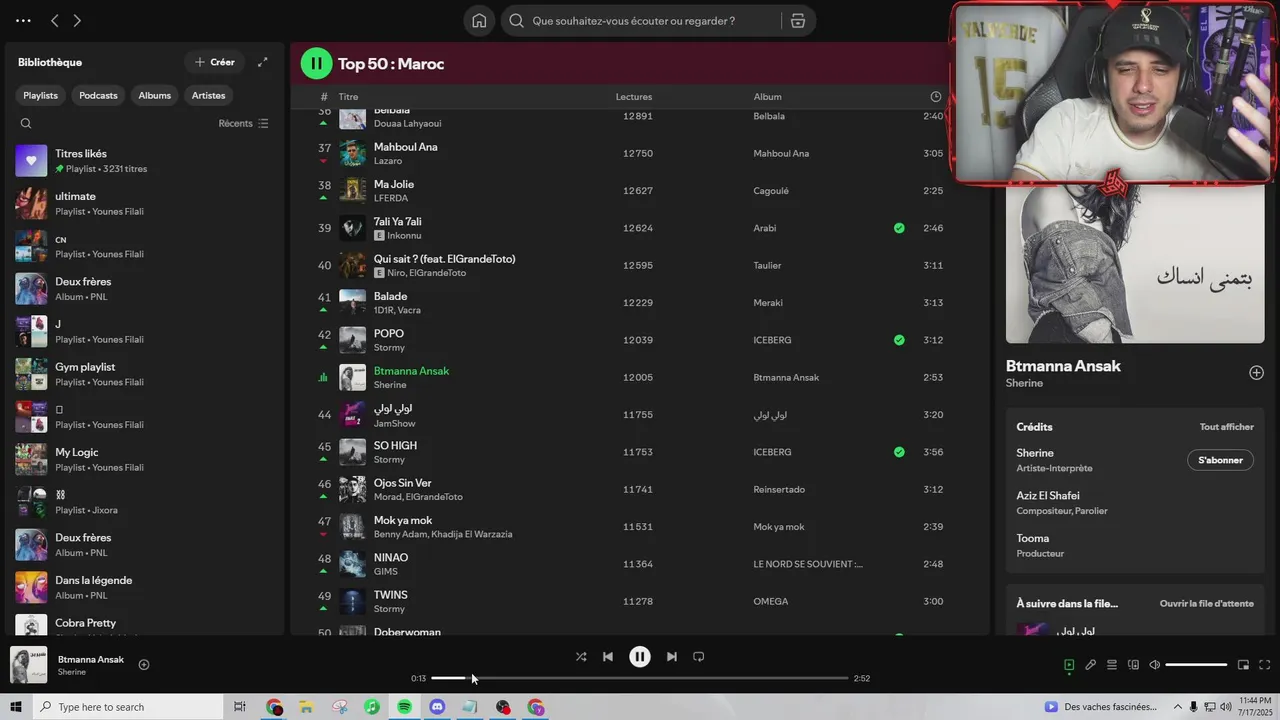1280x720 pixels.
Task: Adjust the volume slider
Action: tap(1196, 665)
